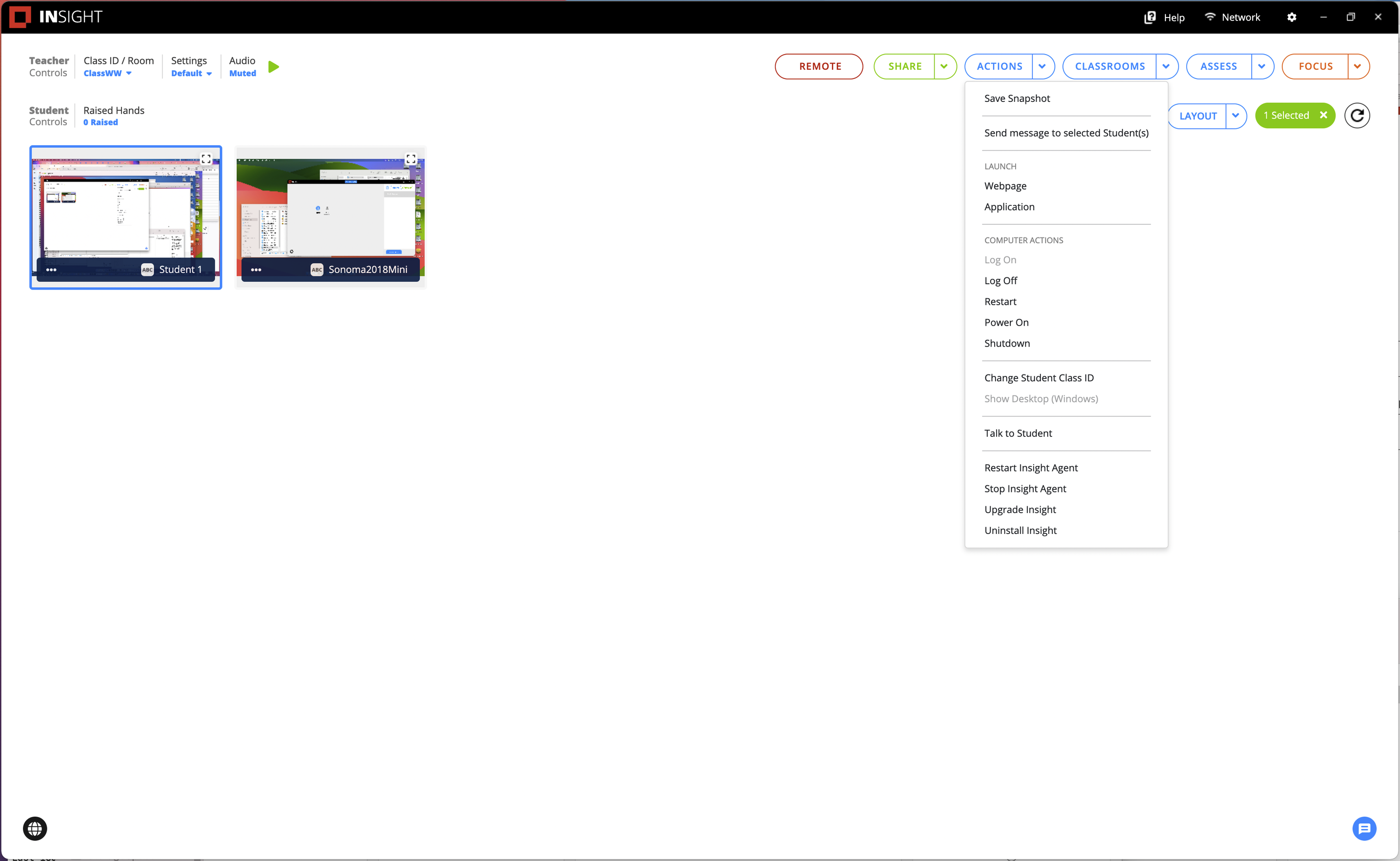Click the CLASSROOMS button
The width and height of the screenshot is (1400, 861).
[1110, 66]
